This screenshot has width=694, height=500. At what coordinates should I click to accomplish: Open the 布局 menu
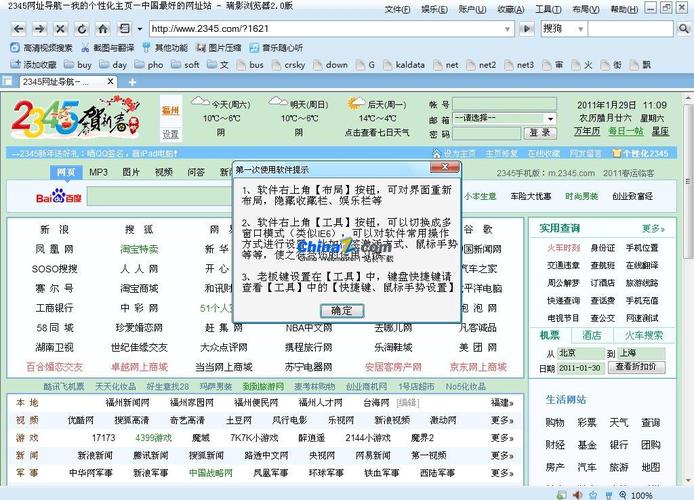[586, 9]
